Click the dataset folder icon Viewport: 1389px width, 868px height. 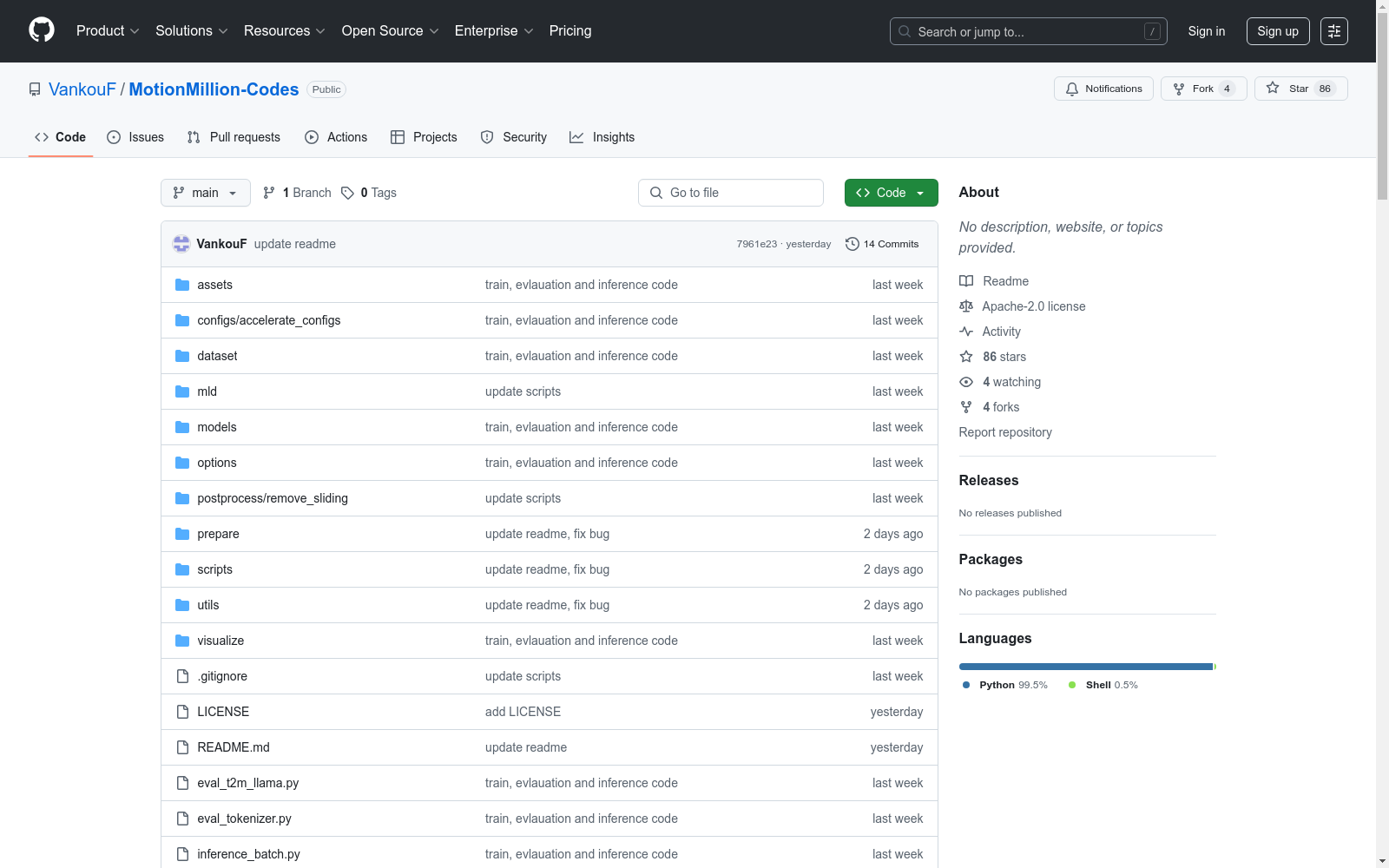point(182,356)
